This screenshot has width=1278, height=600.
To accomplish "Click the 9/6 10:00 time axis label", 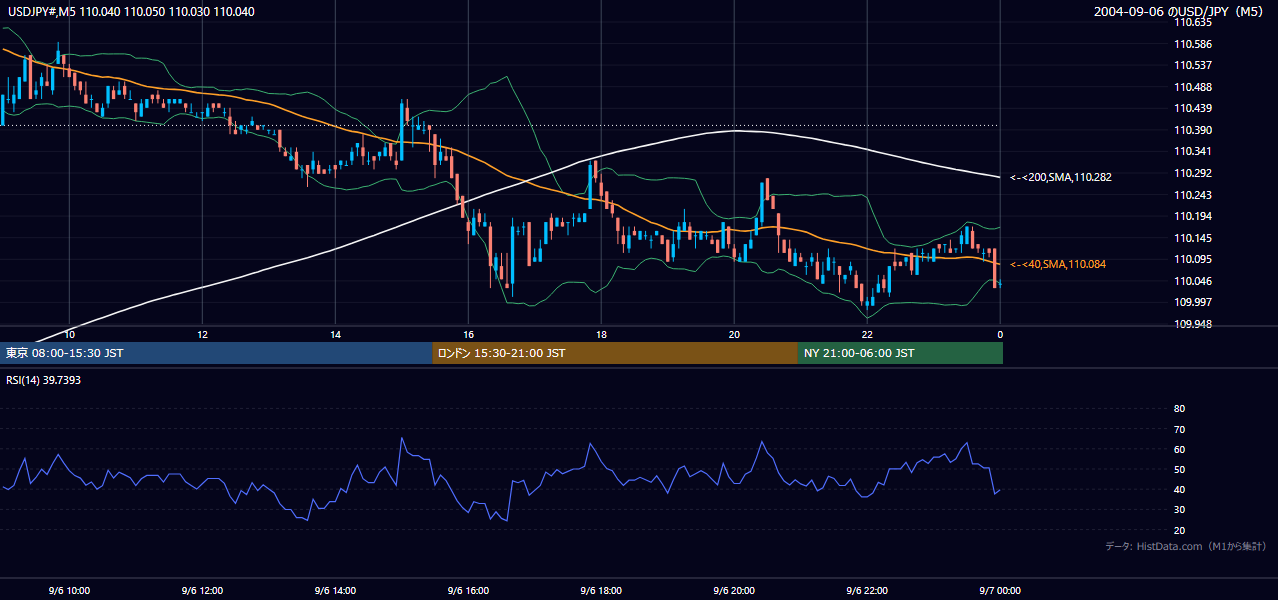I will click(69, 591).
